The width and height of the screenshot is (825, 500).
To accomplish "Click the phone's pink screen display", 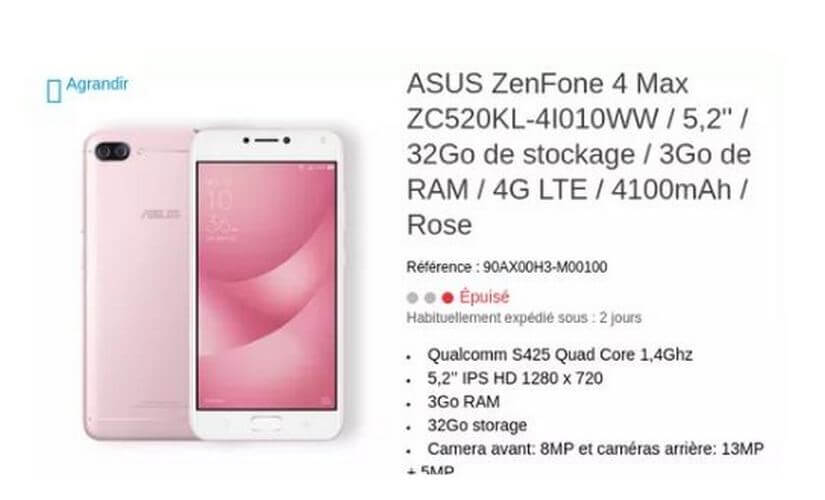I will [x=266, y=285].
